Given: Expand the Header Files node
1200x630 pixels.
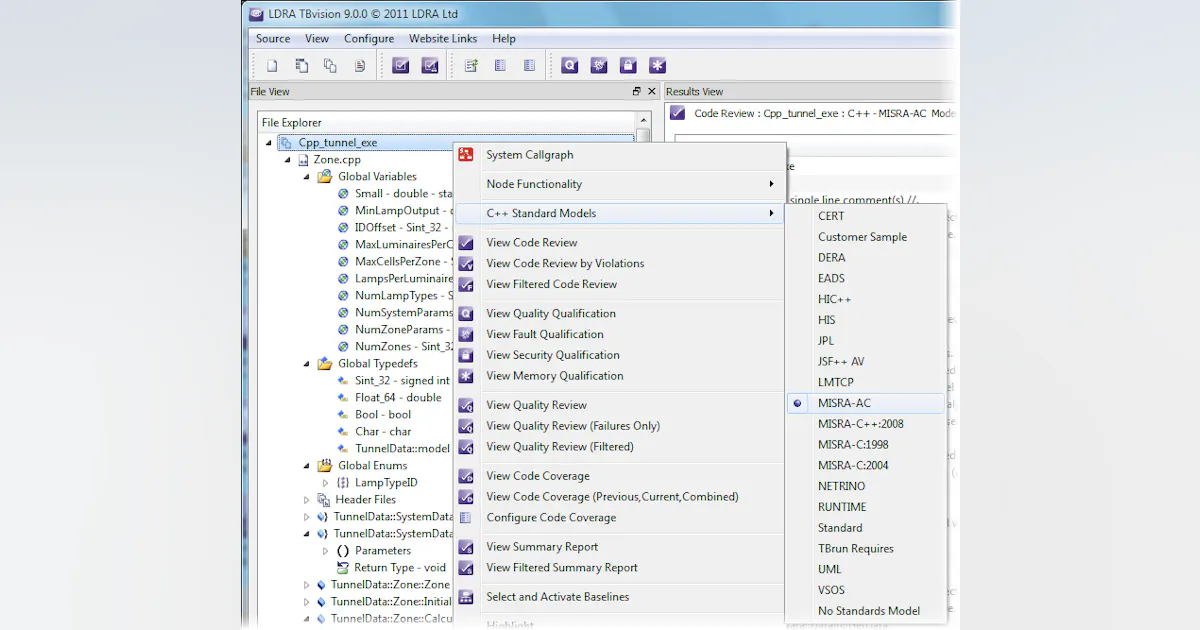Looking at the screenshot, I should coord(307,500).
